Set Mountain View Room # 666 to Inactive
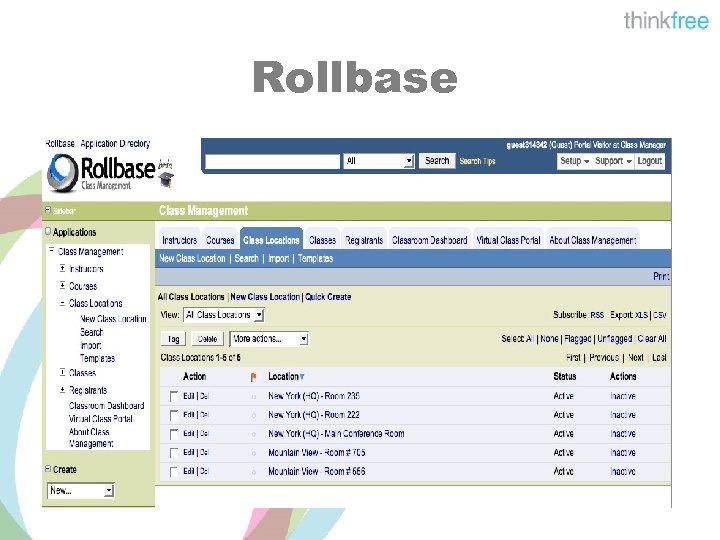Screen dimensions: 720x540 623,472
